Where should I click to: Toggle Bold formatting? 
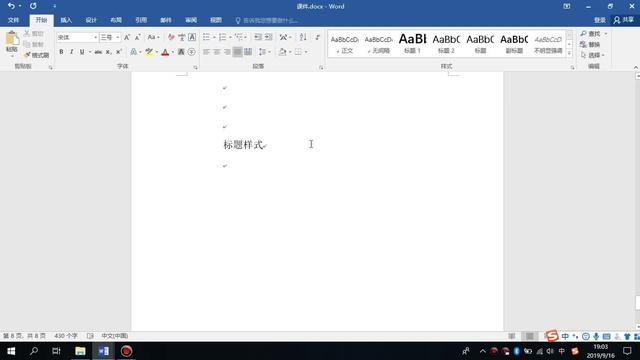pos(61,52)
